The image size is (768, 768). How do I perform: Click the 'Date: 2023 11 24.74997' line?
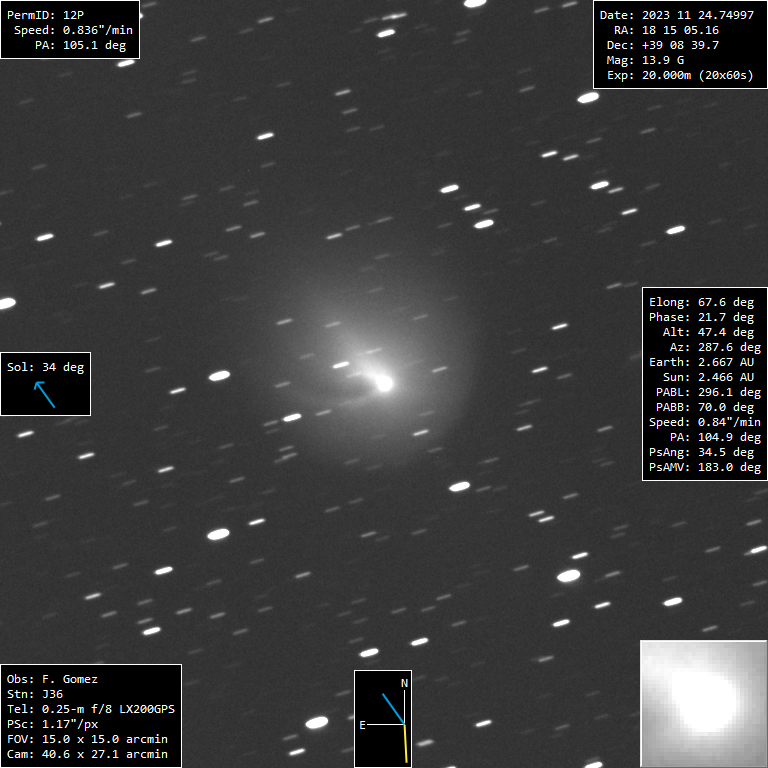coord(677,15)
